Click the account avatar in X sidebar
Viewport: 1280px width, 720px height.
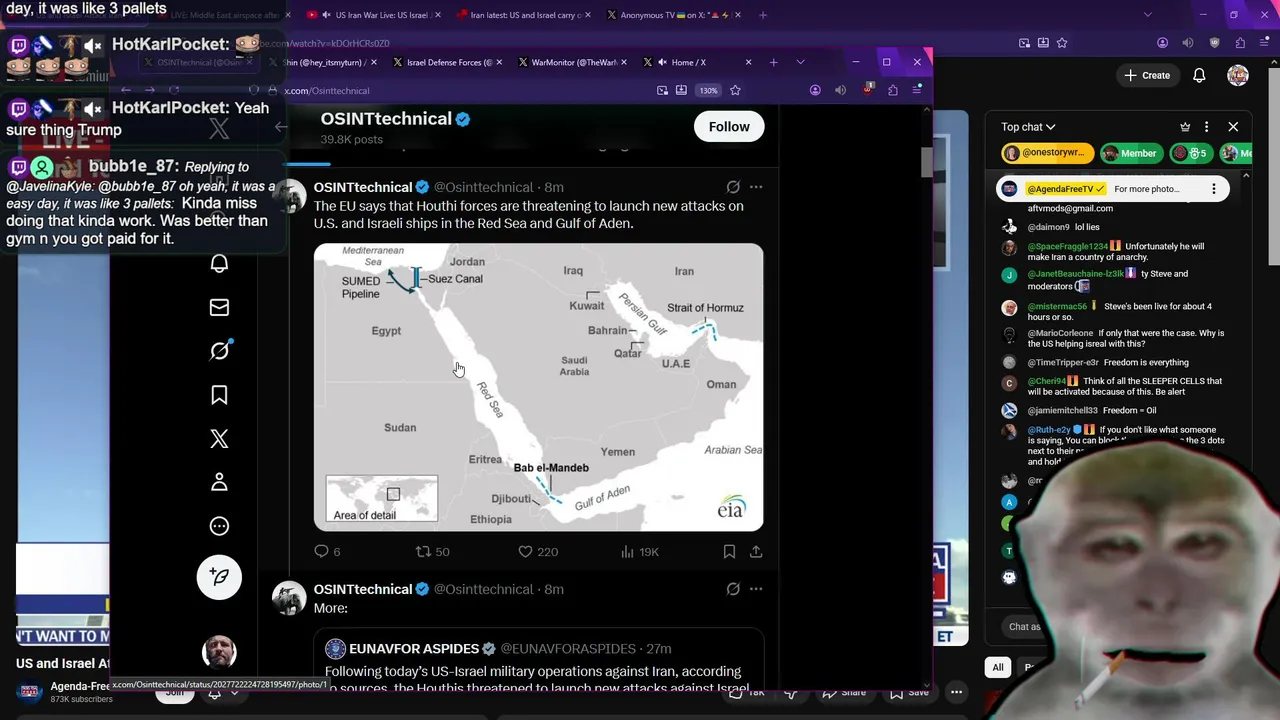click(219, 652)
